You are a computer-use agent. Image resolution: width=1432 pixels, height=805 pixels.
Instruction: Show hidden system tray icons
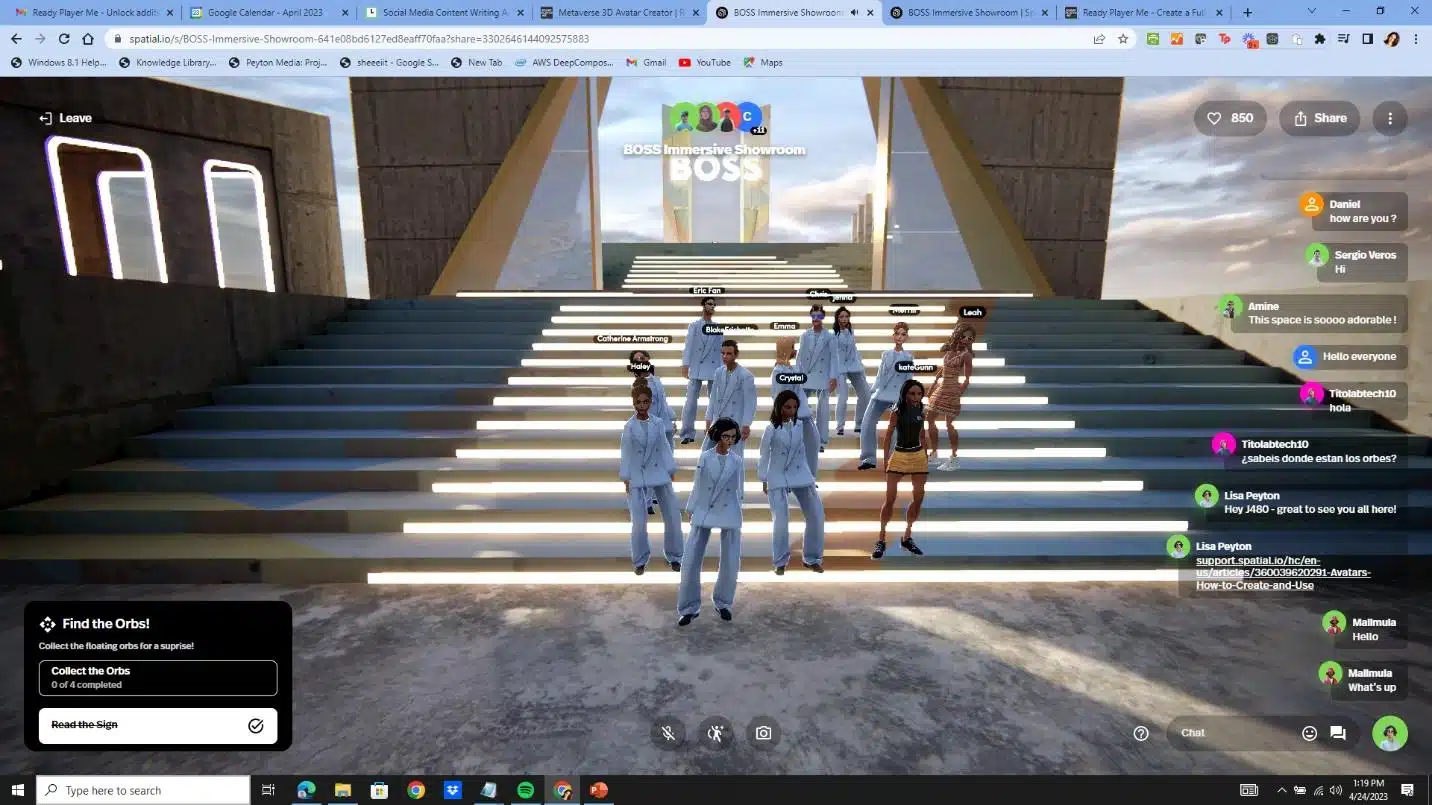(x=1282, y=790)
